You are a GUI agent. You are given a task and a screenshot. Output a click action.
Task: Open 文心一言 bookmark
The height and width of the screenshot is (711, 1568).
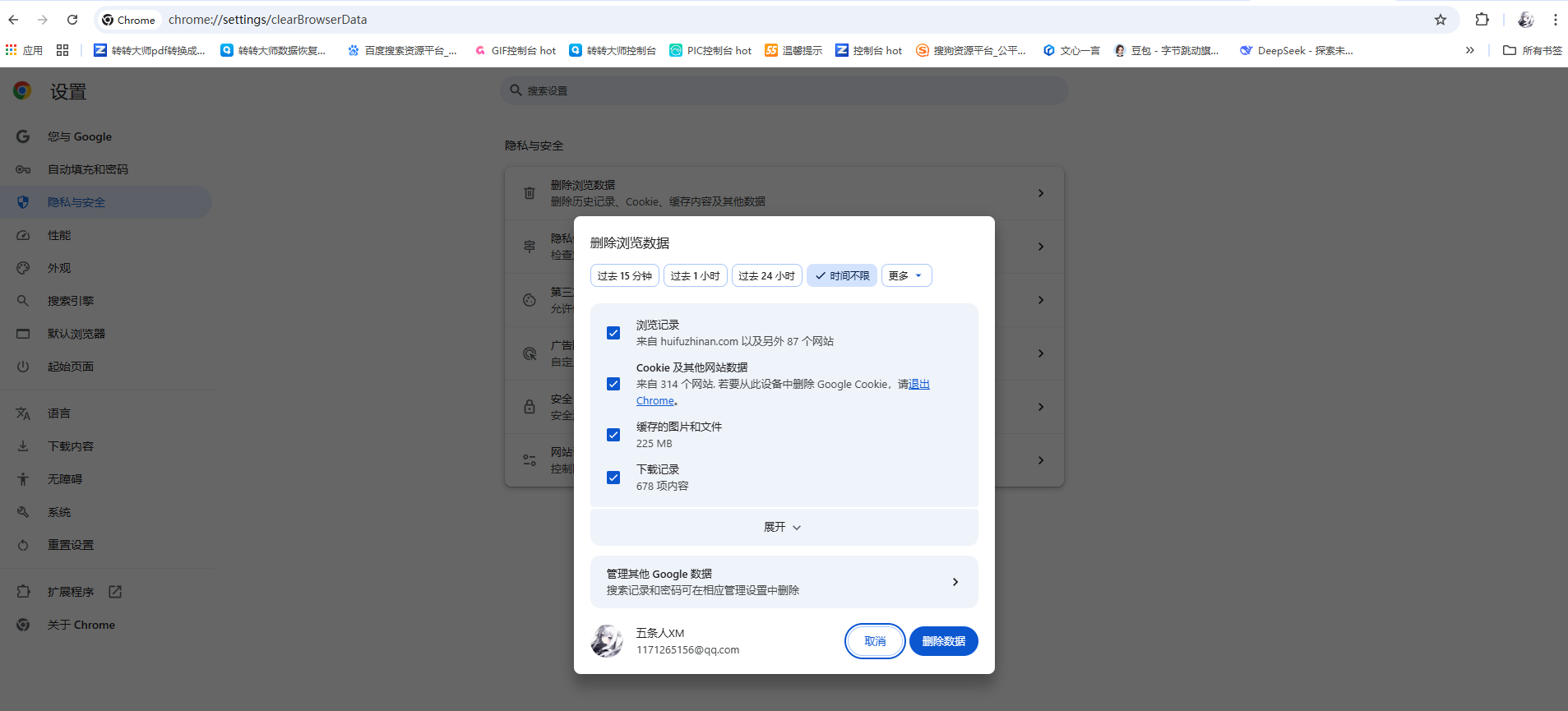[x=1071, y=50]
